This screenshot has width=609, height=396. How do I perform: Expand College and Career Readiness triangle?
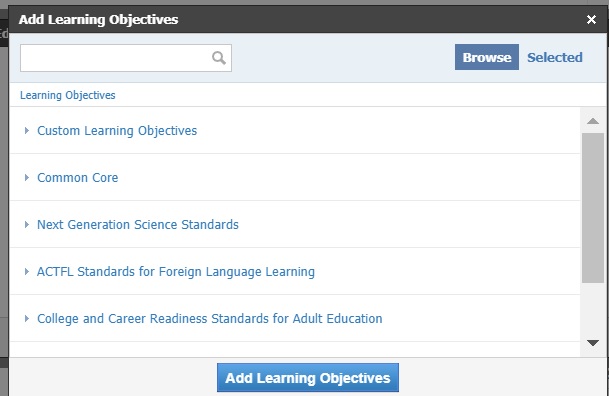[x=27, y=318]
